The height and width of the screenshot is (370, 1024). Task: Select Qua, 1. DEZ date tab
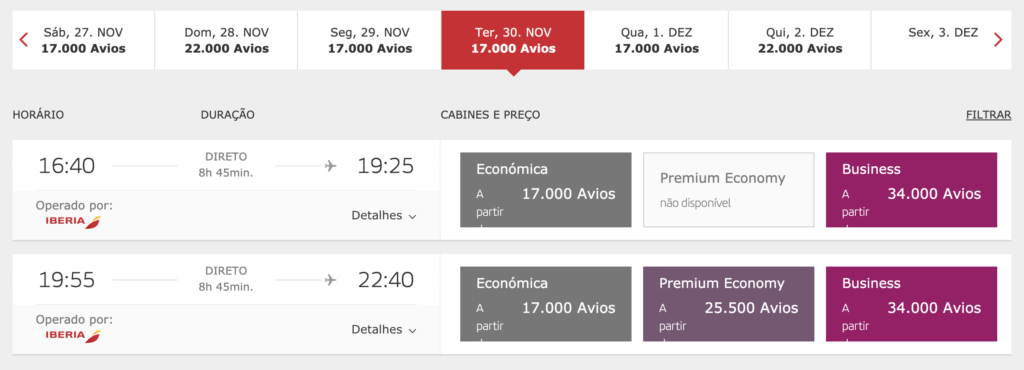pos(656,40)
